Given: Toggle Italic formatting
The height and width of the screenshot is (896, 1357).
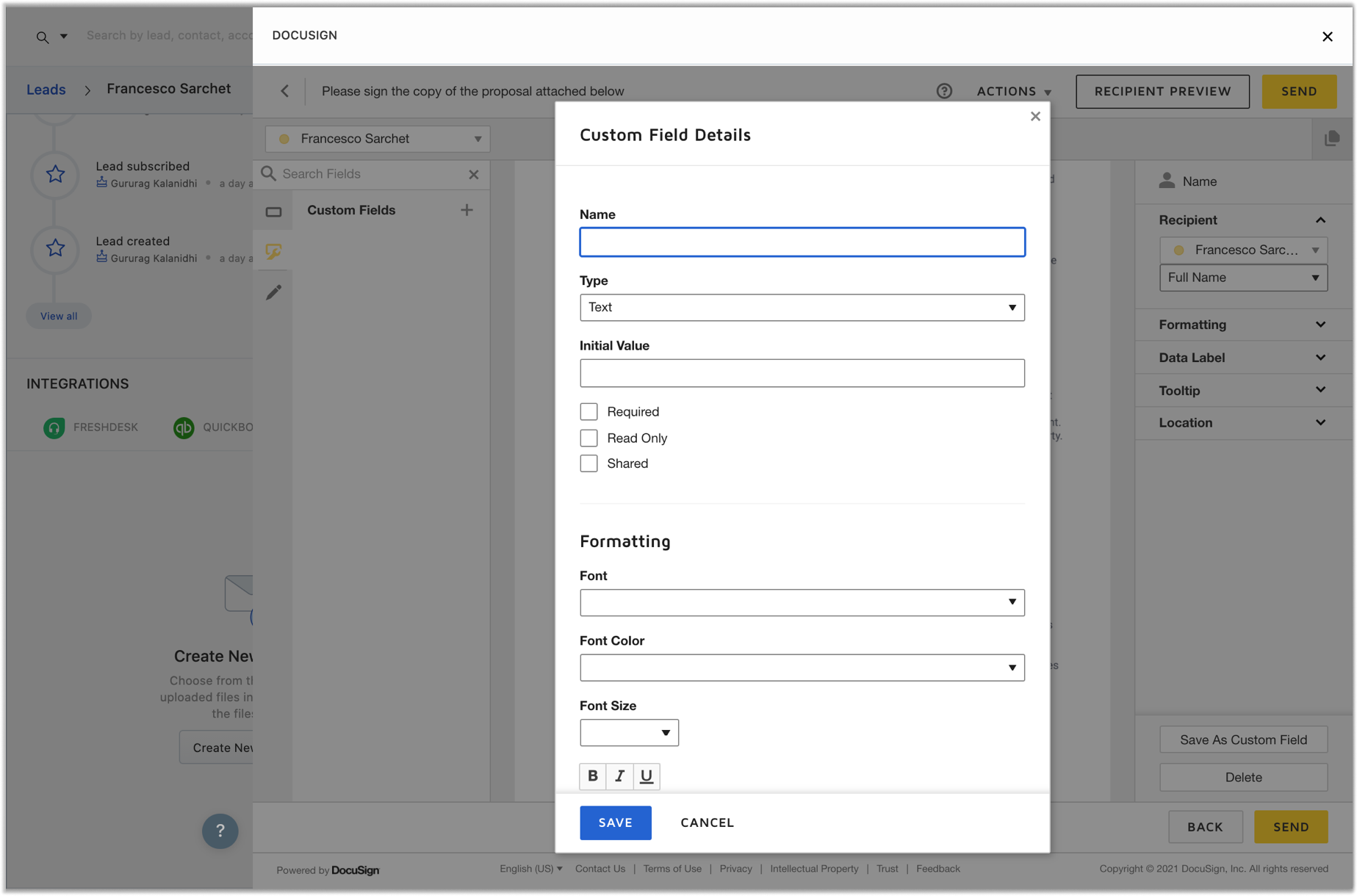Looking at the screenshot, I should [619, 776].
